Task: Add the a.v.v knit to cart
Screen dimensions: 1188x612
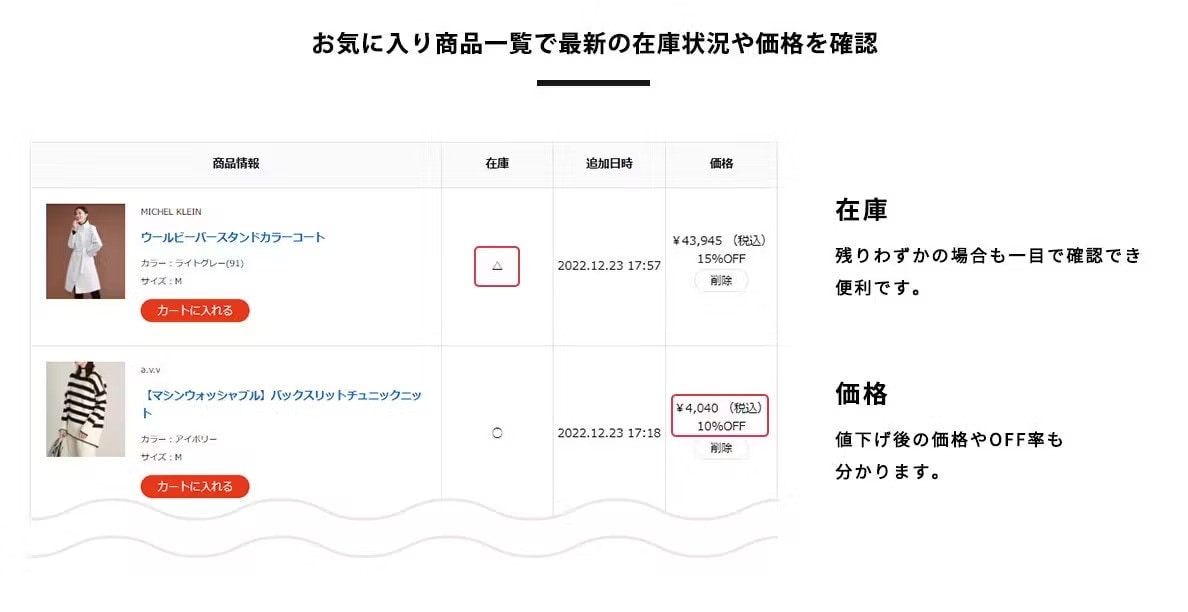Action: point(195,486)
